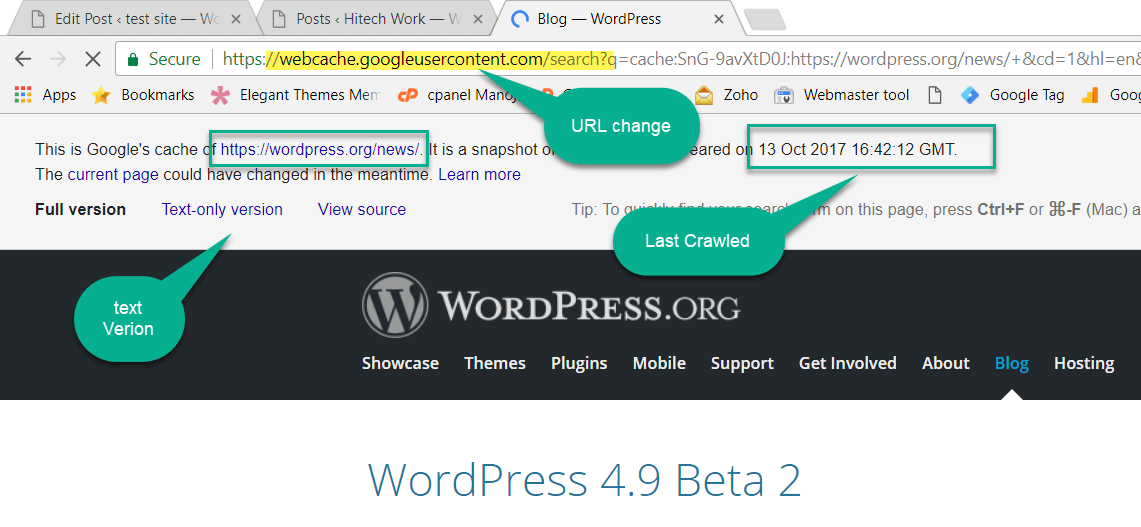Open Blog in WordPress nav

(x=1011, y=363)
